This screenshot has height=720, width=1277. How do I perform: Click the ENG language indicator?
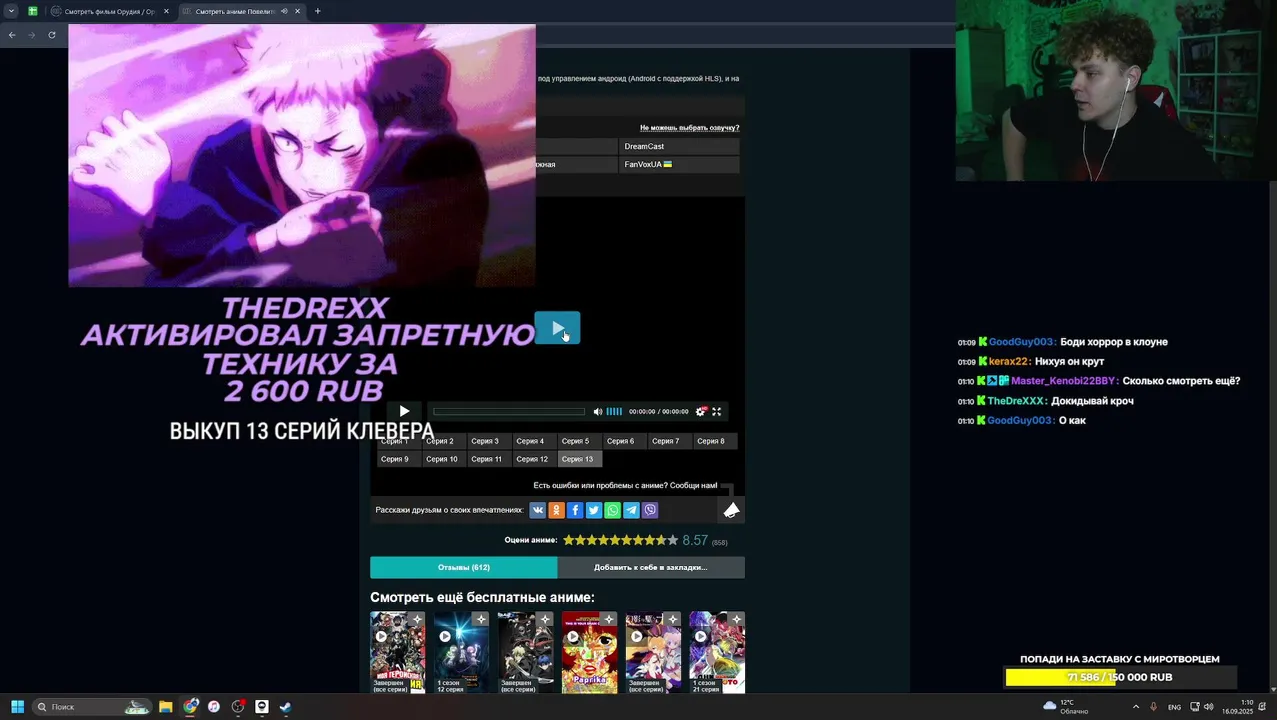pos(1174,707)
